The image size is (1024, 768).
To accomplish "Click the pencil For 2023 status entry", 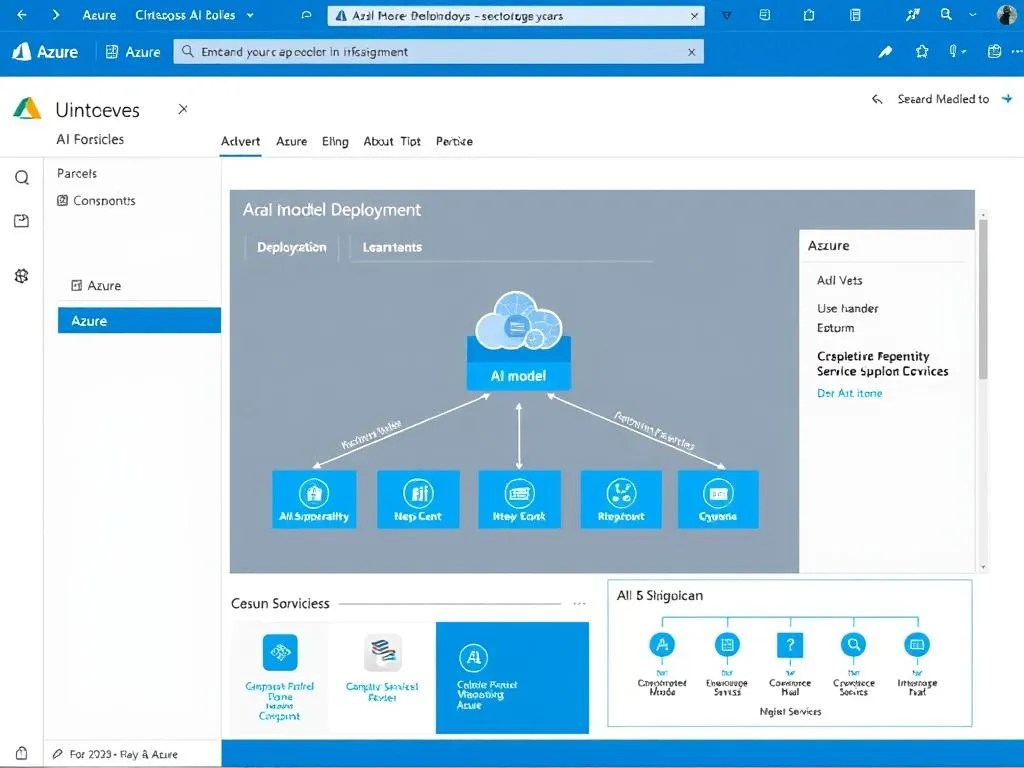I will pyautogui.click(x=115, y=754).
